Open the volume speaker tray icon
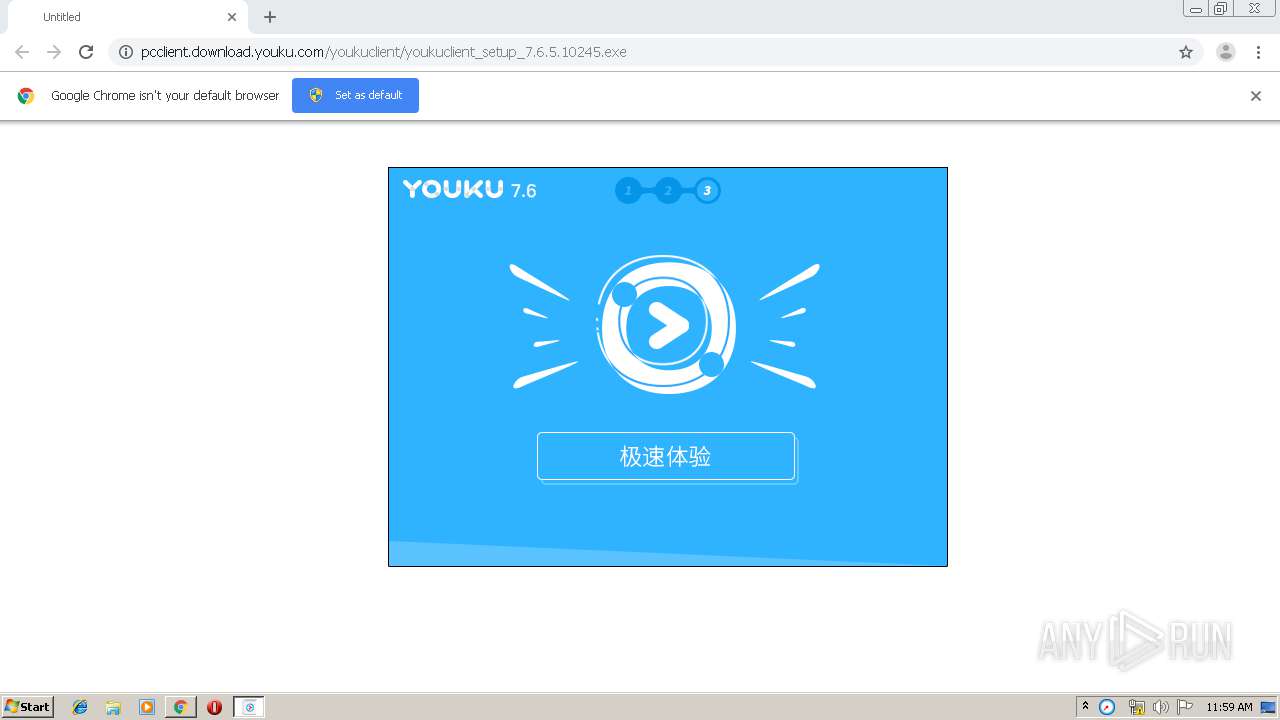The height and width of the screenshot is (720, 1280). tap(1160, 707)
